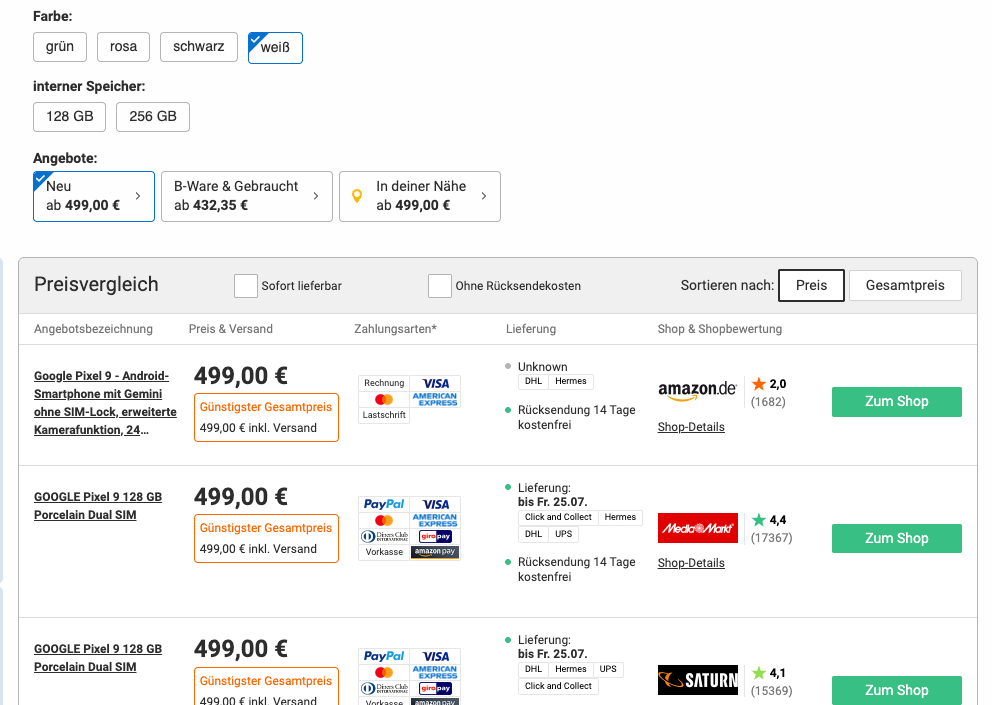Viewport: 992px width, 705px height.
Task: Click the 499,00 € price in the Saturn offer
Action: pyautogui.click(x=241, y=649)
